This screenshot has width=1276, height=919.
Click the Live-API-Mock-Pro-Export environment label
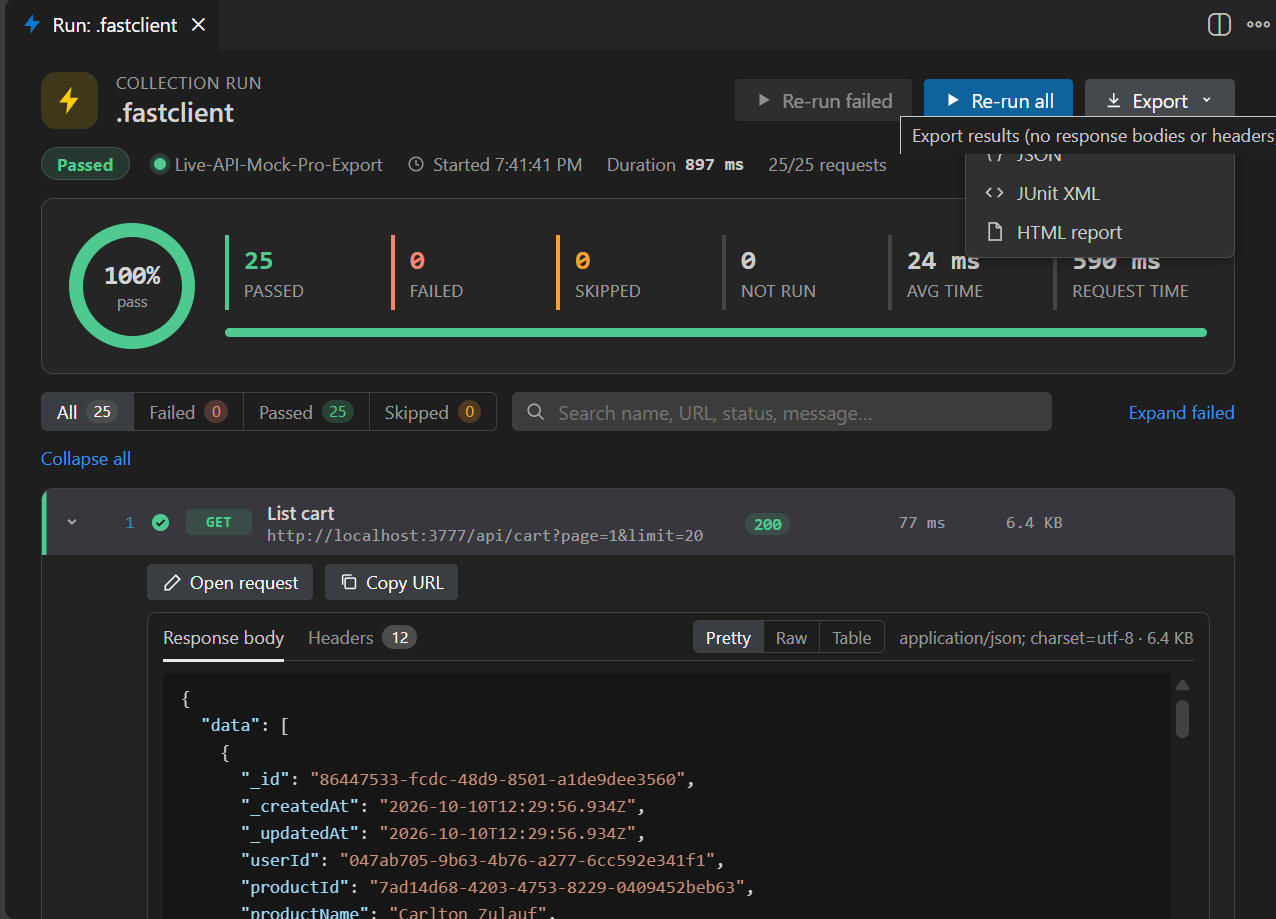point(278,165)
